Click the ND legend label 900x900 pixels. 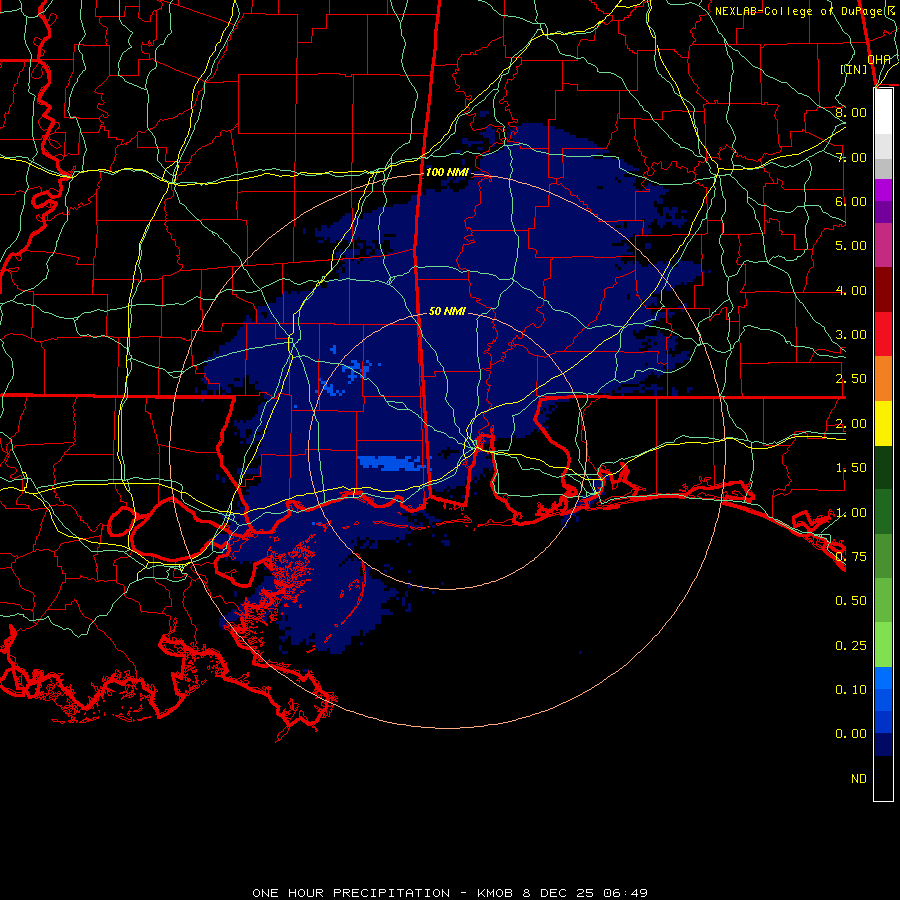coord(859,779)
